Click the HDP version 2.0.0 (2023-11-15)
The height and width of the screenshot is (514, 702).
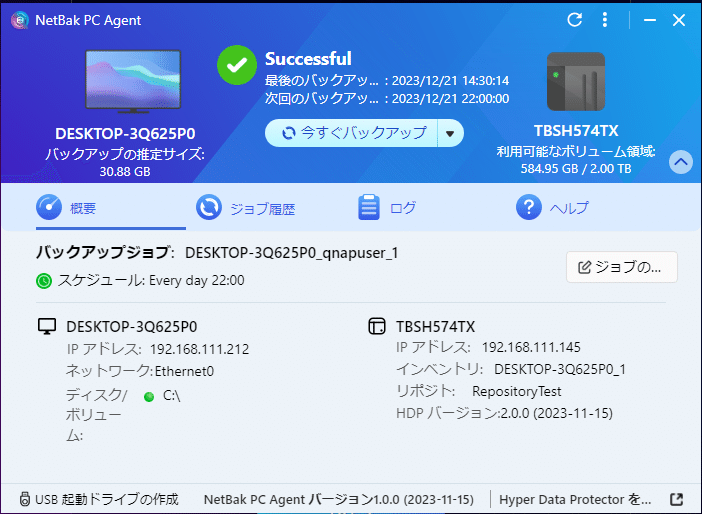556,413
